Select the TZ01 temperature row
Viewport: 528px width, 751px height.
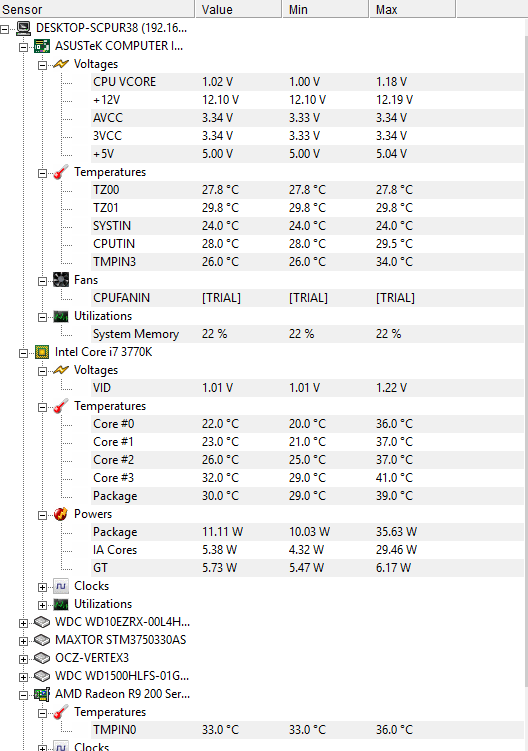[307, 208]
